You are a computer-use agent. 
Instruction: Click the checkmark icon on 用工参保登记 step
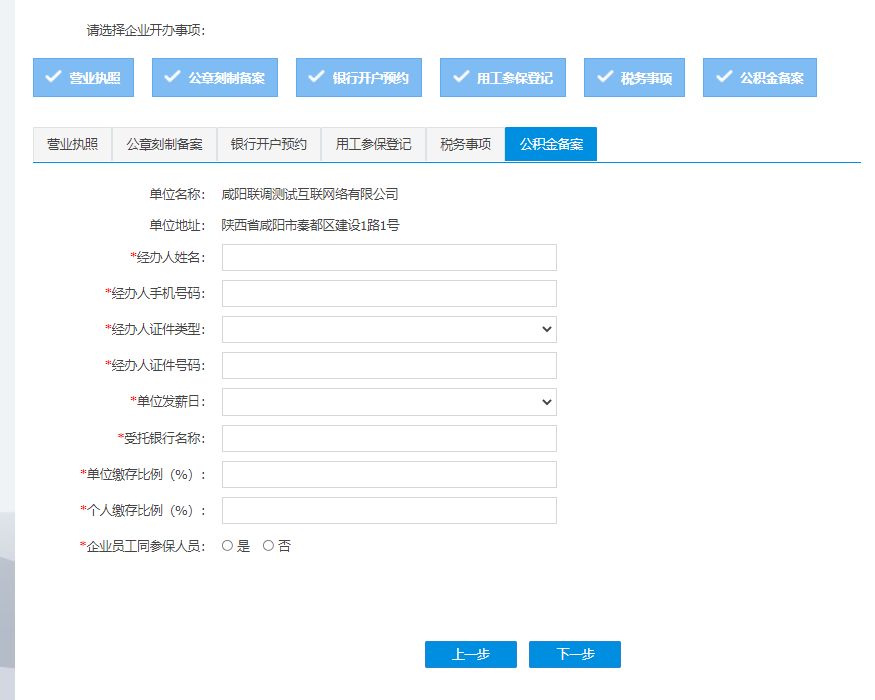tap(461, 77)
